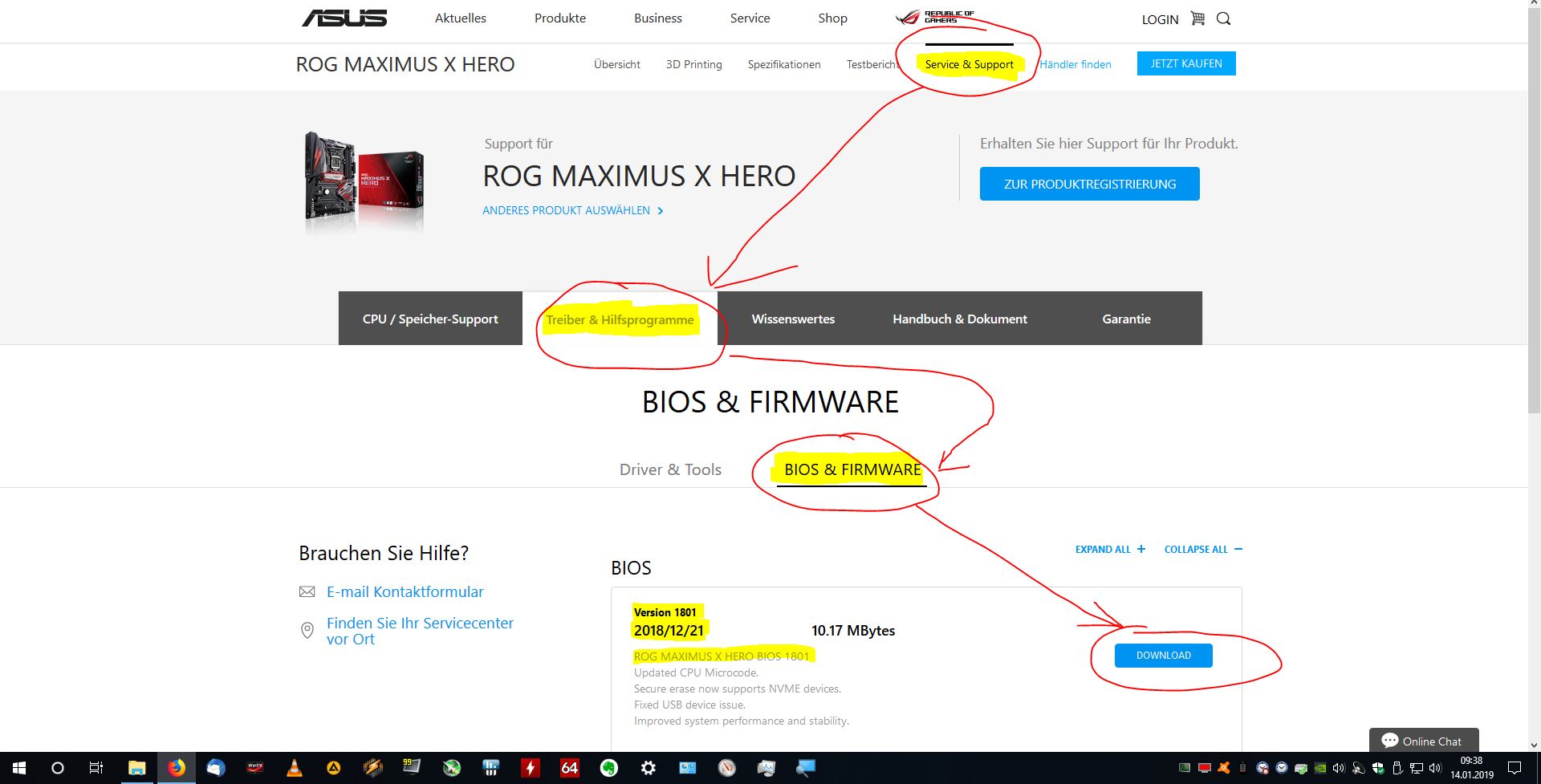Open Windows Settings gear in taskbar
Image resolution: width=1541 pixels, height=784 pixels.
648,768
